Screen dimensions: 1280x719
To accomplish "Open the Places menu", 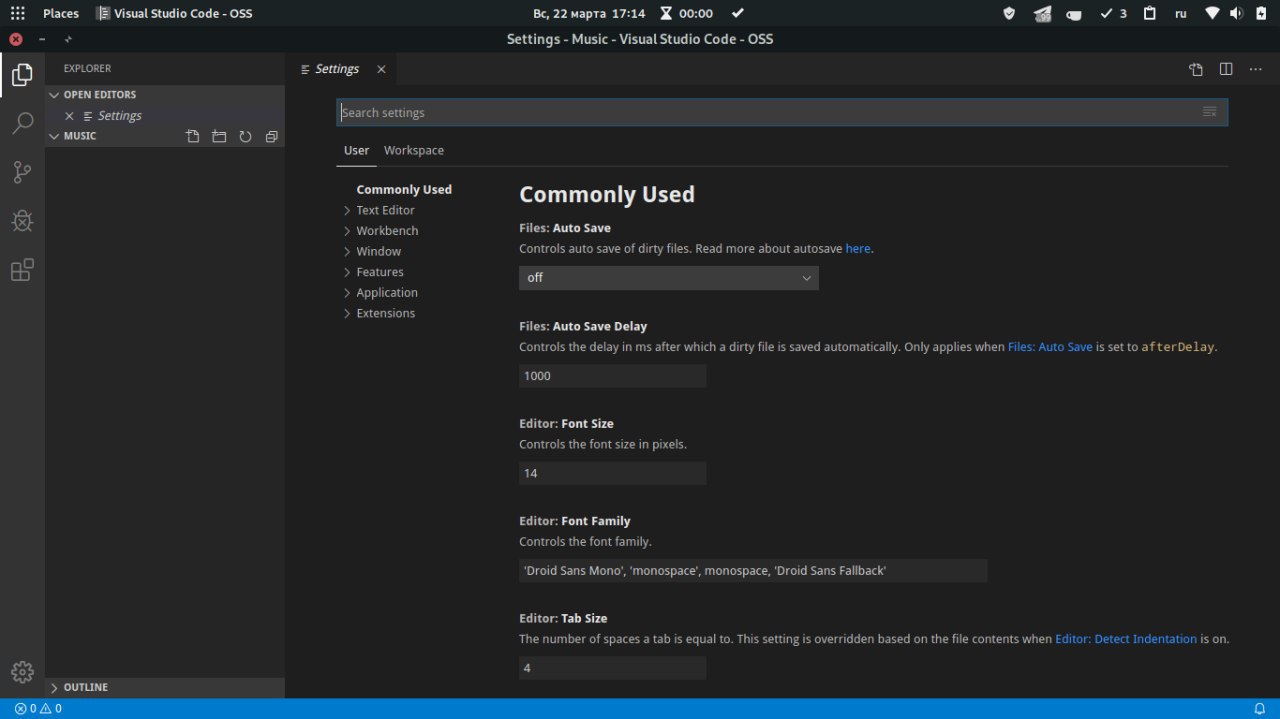I will [61, 13].
